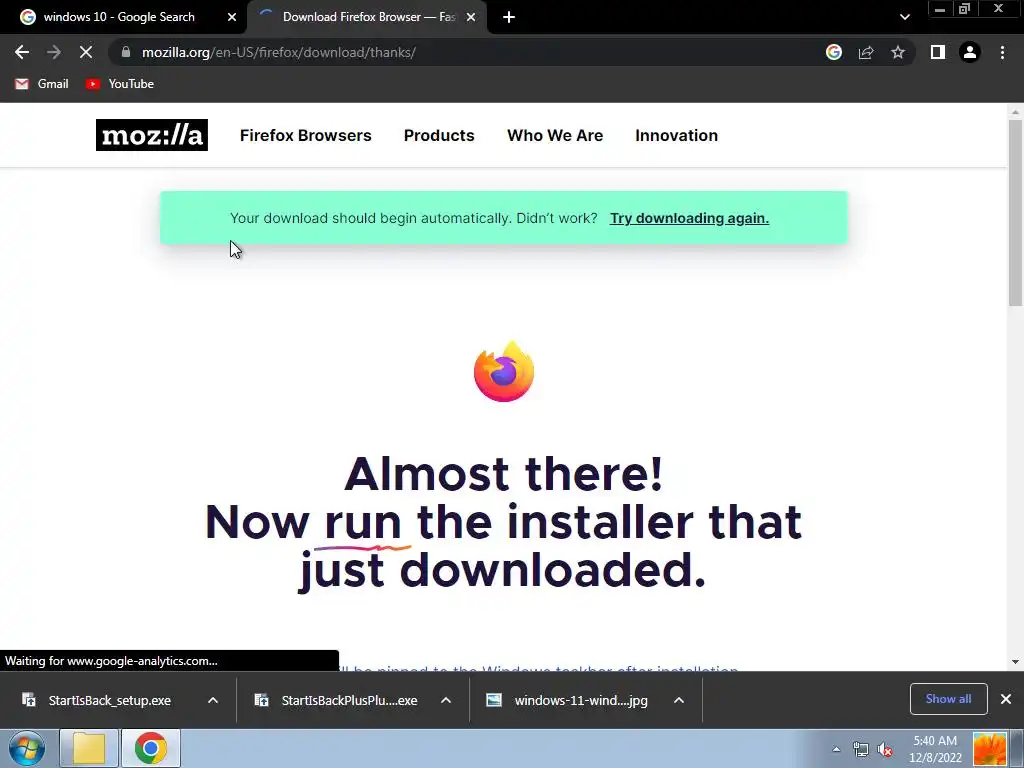Open StartIsBack_setup.exe download
Viewport: 1024px width, 768px height.
pos(109,700)
